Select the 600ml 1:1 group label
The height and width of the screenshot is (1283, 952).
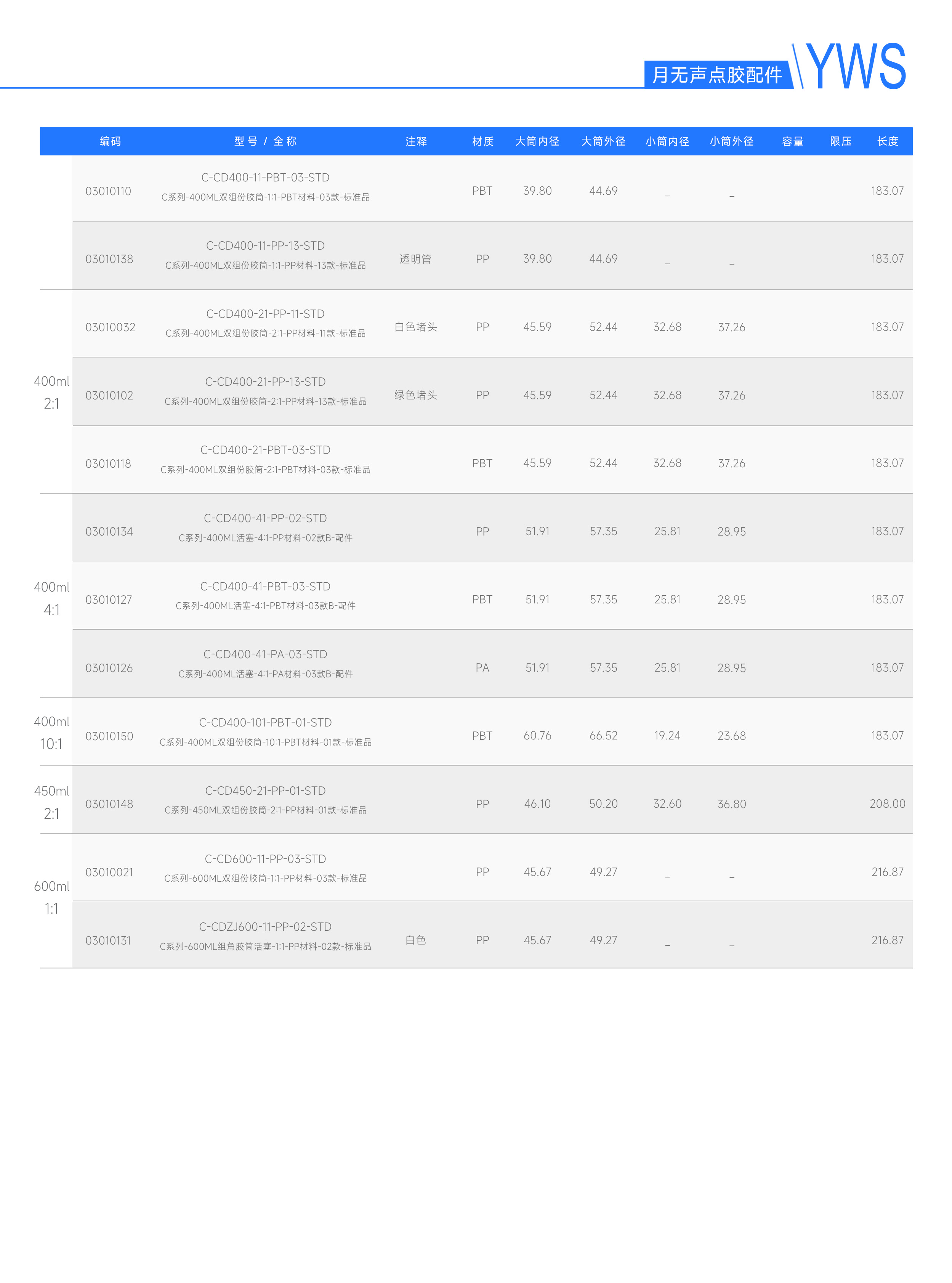click(51, 897)
